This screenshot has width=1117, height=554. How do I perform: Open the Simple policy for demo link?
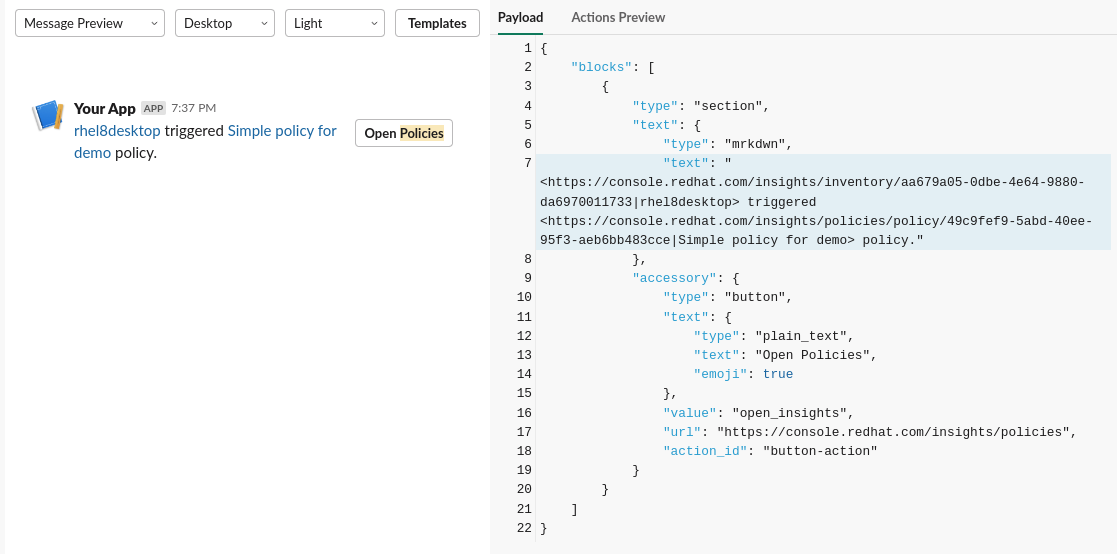[x=282, y=131]
